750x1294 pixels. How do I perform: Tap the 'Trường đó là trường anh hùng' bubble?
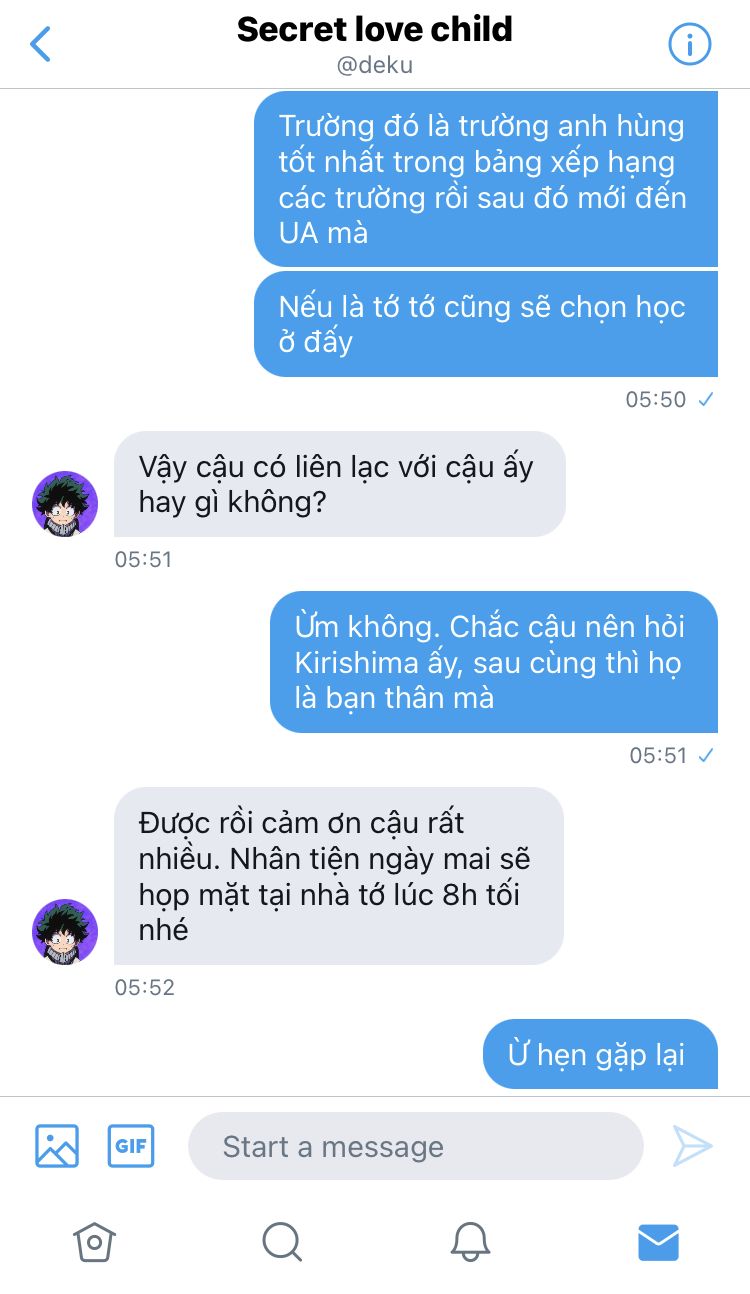[486, 179]
